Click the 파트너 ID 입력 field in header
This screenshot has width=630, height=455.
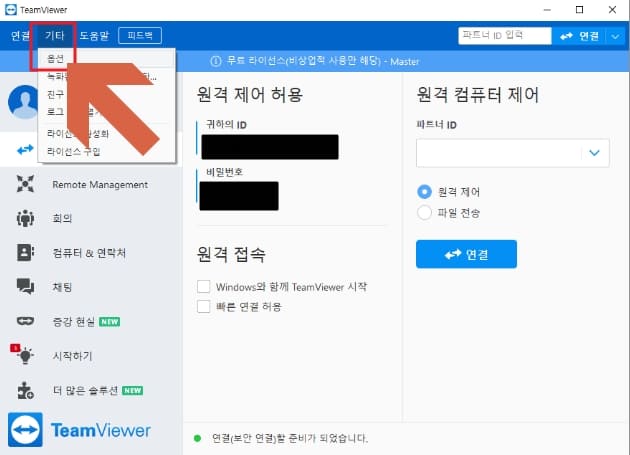pos(505,36)
